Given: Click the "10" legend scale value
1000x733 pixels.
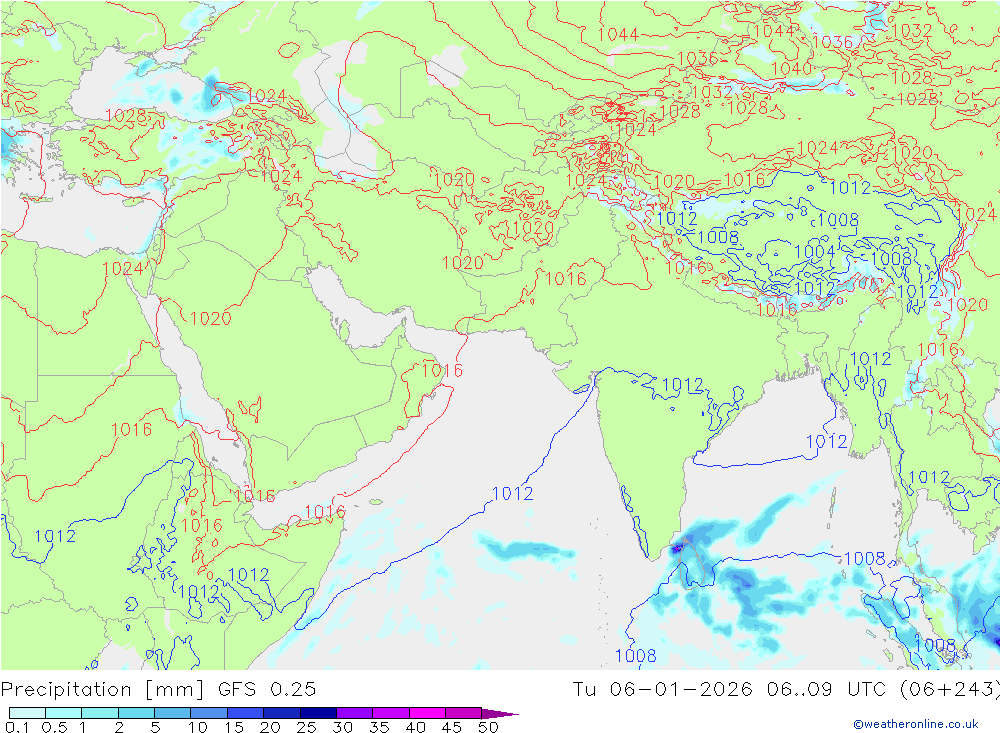Looking at the screenshot, I should coord(198,727).
